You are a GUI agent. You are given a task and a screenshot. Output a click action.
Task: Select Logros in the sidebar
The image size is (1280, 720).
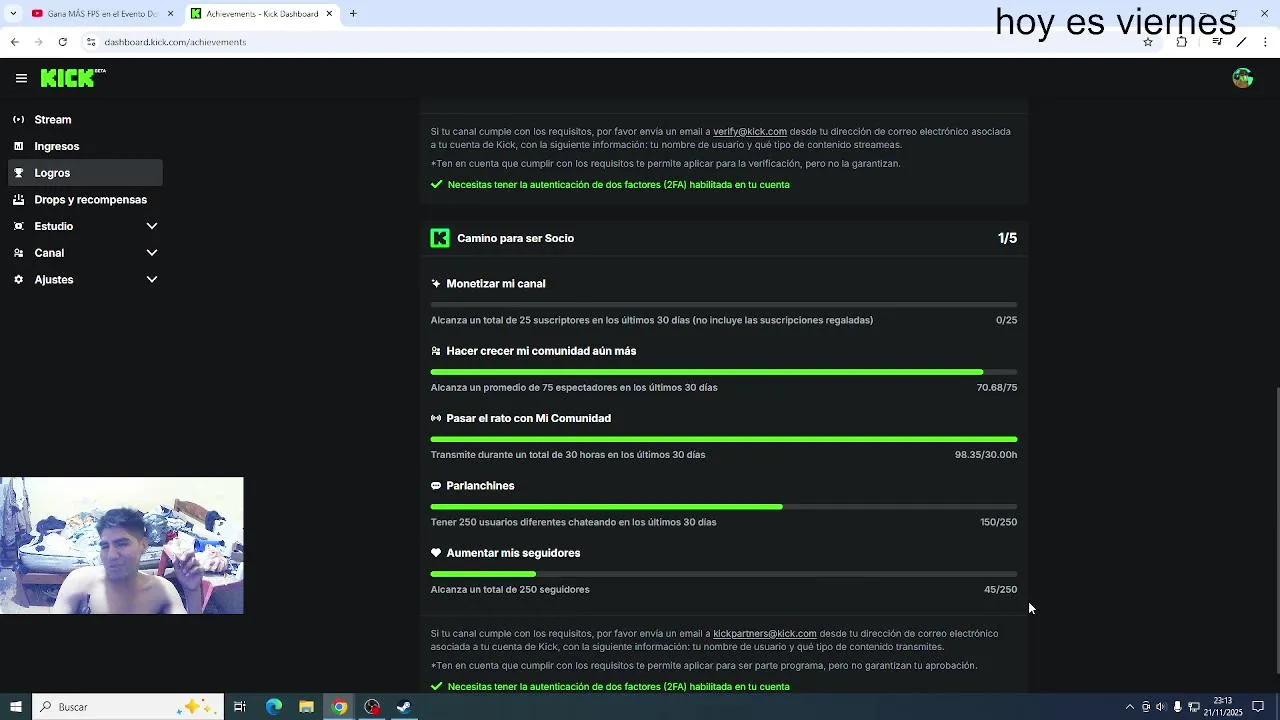coord(85,173)
